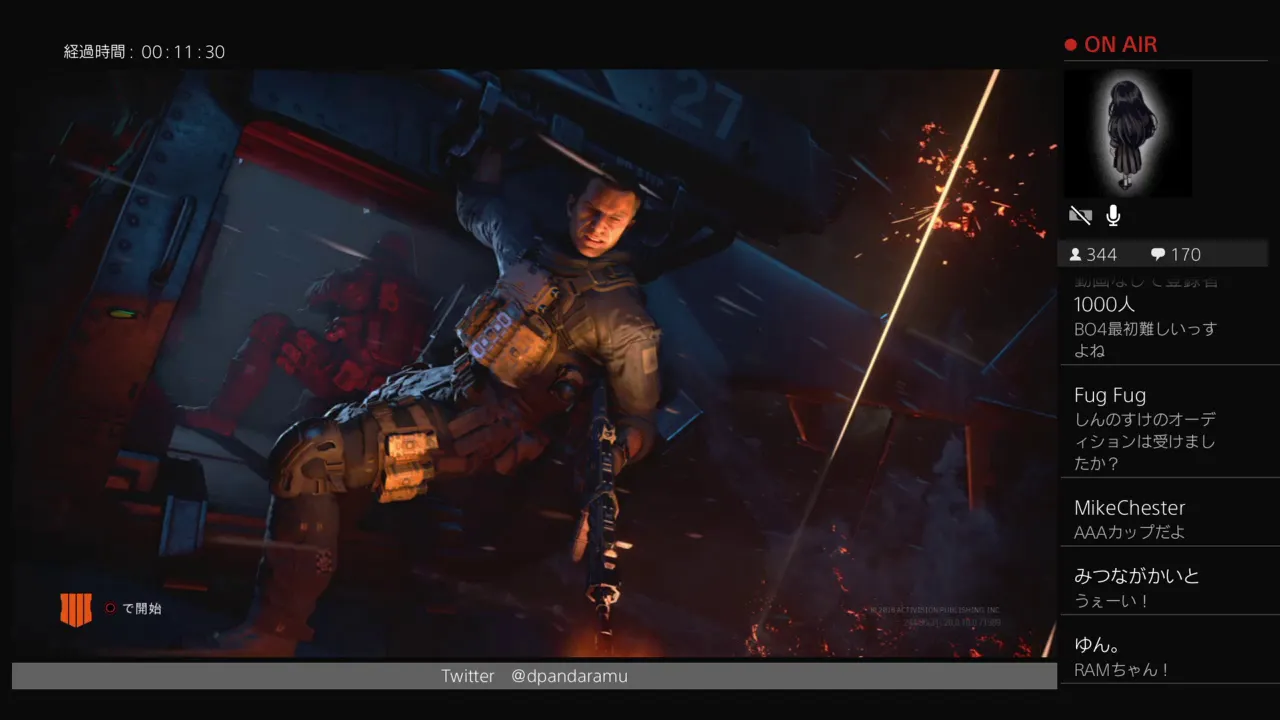Select Fug Fug's comment

tap(1170, 430)
